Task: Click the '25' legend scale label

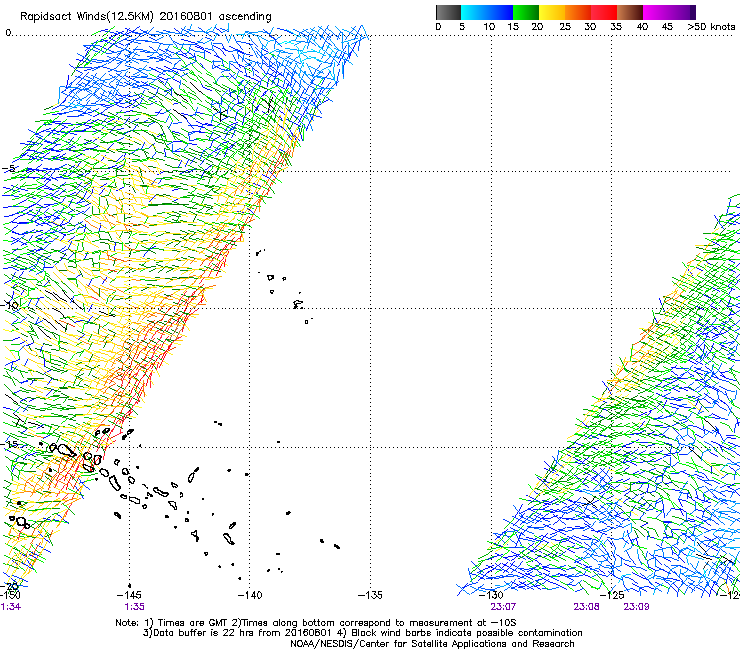Action: pyautogui.click(x=565, y=27)
